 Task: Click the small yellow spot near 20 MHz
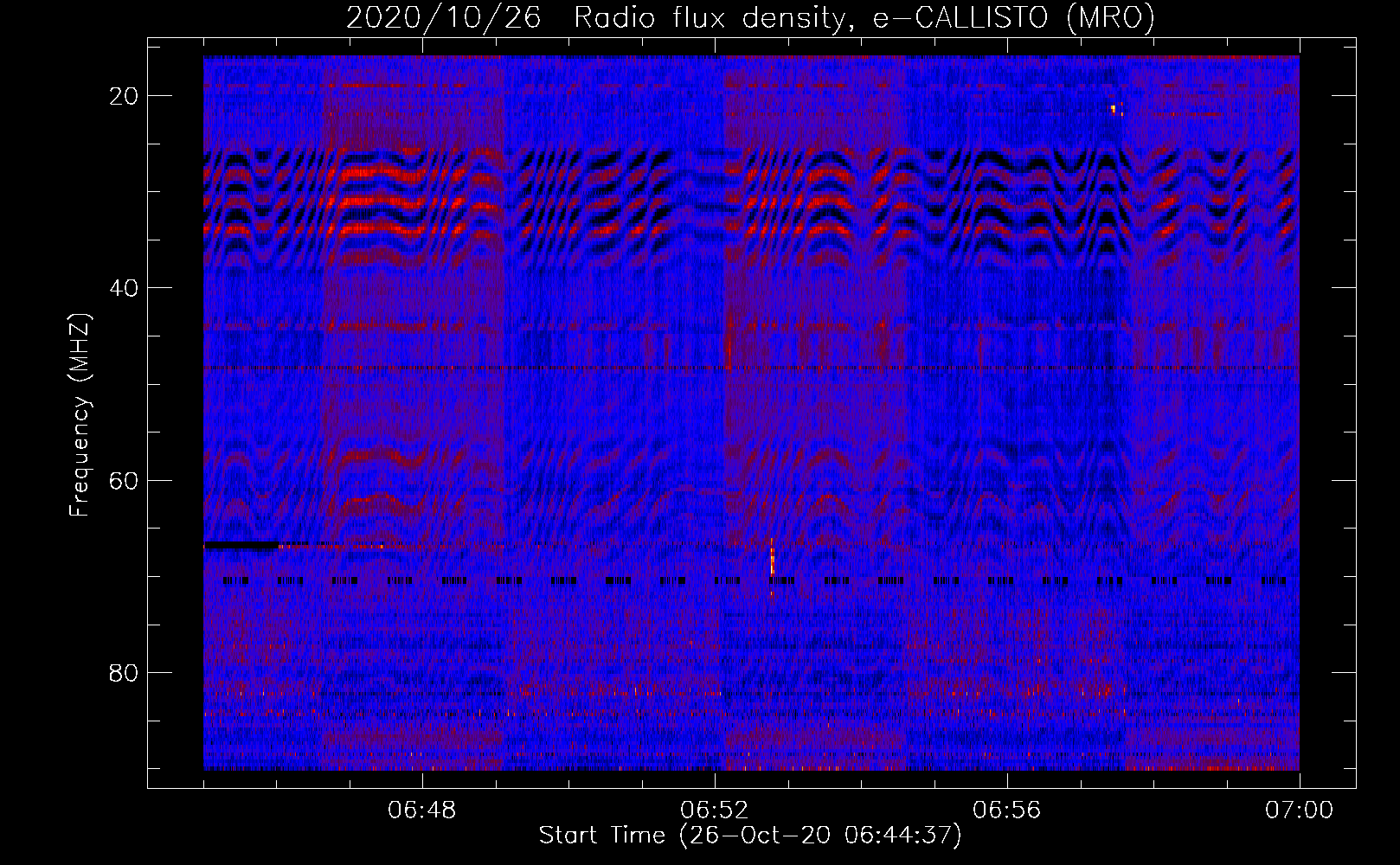[x=1114, y=109]
